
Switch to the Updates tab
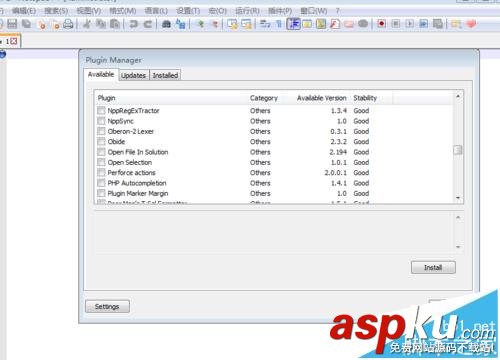tap(134, 75)
